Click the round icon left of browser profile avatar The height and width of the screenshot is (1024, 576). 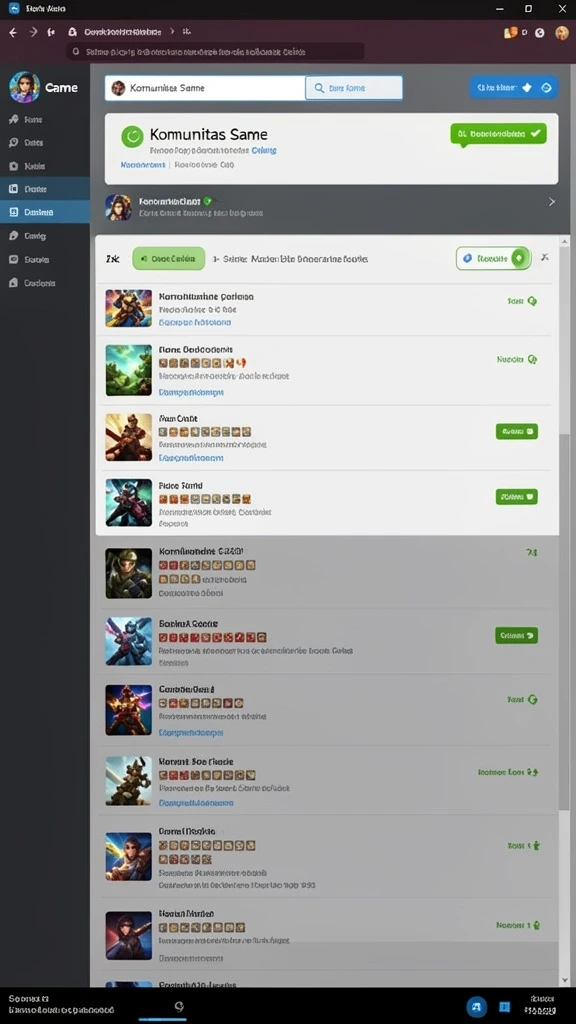click(539, 33)
